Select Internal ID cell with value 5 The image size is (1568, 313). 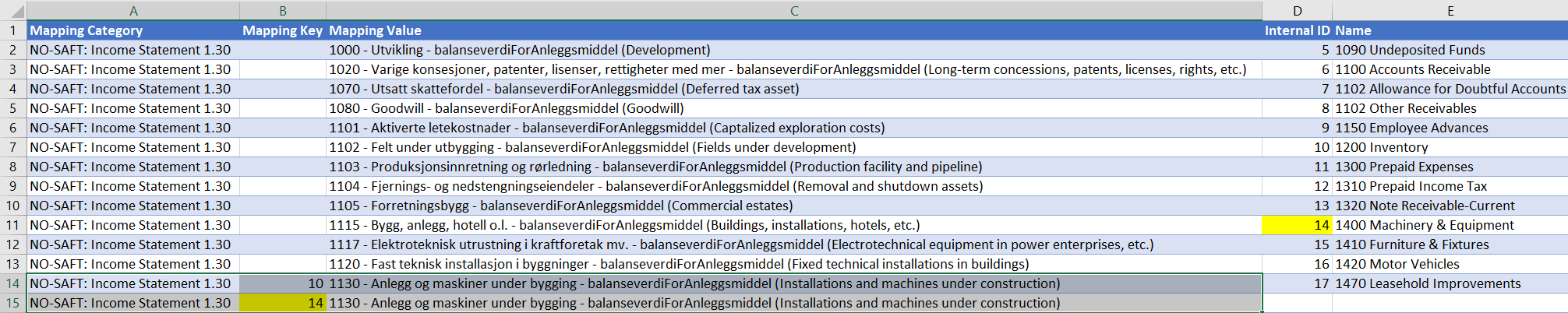[1297, 50]
